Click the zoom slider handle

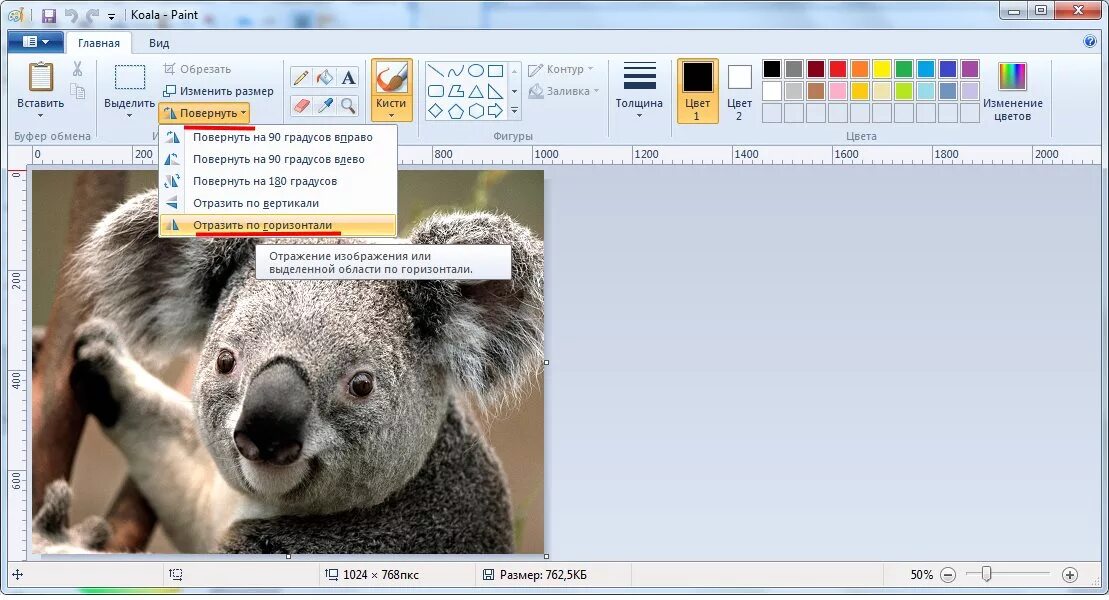(986, 575)
